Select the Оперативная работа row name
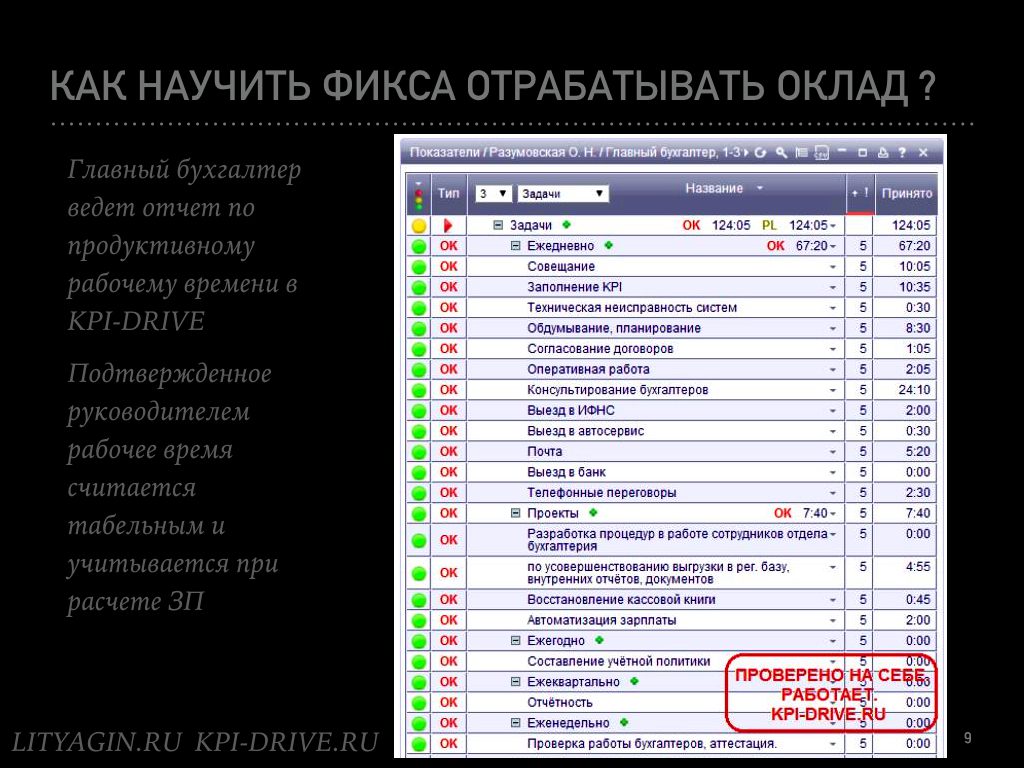 point(588,370)
